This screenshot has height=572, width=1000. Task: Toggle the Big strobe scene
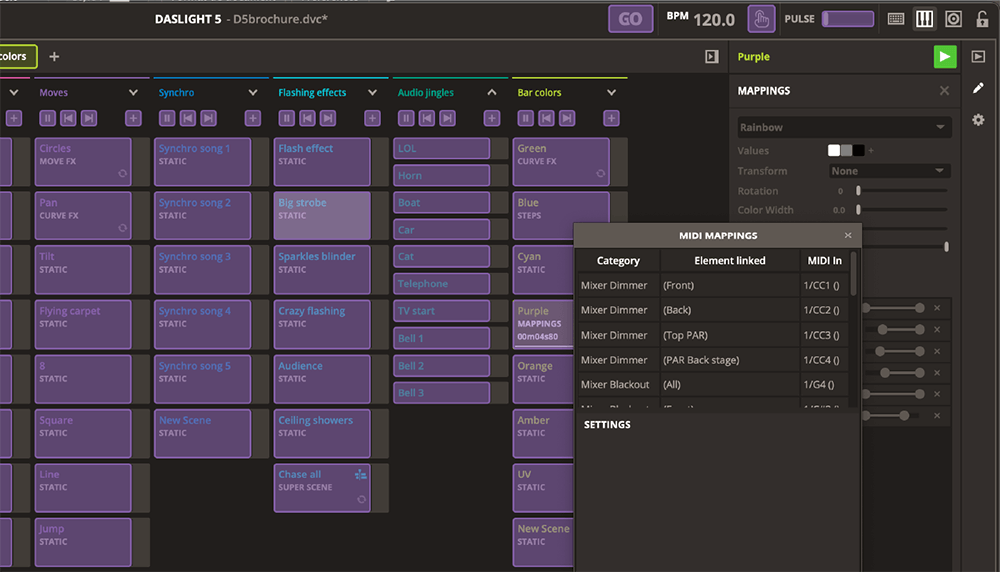pyautogui.click(x=322, y=215)
